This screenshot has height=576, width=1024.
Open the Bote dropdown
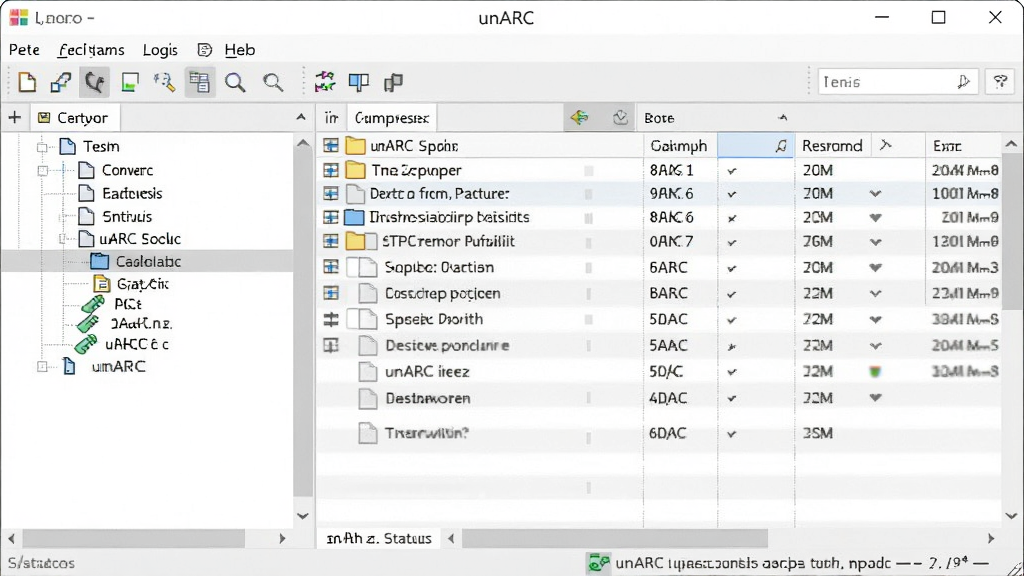pyautogui.click(x=782, y=118)
